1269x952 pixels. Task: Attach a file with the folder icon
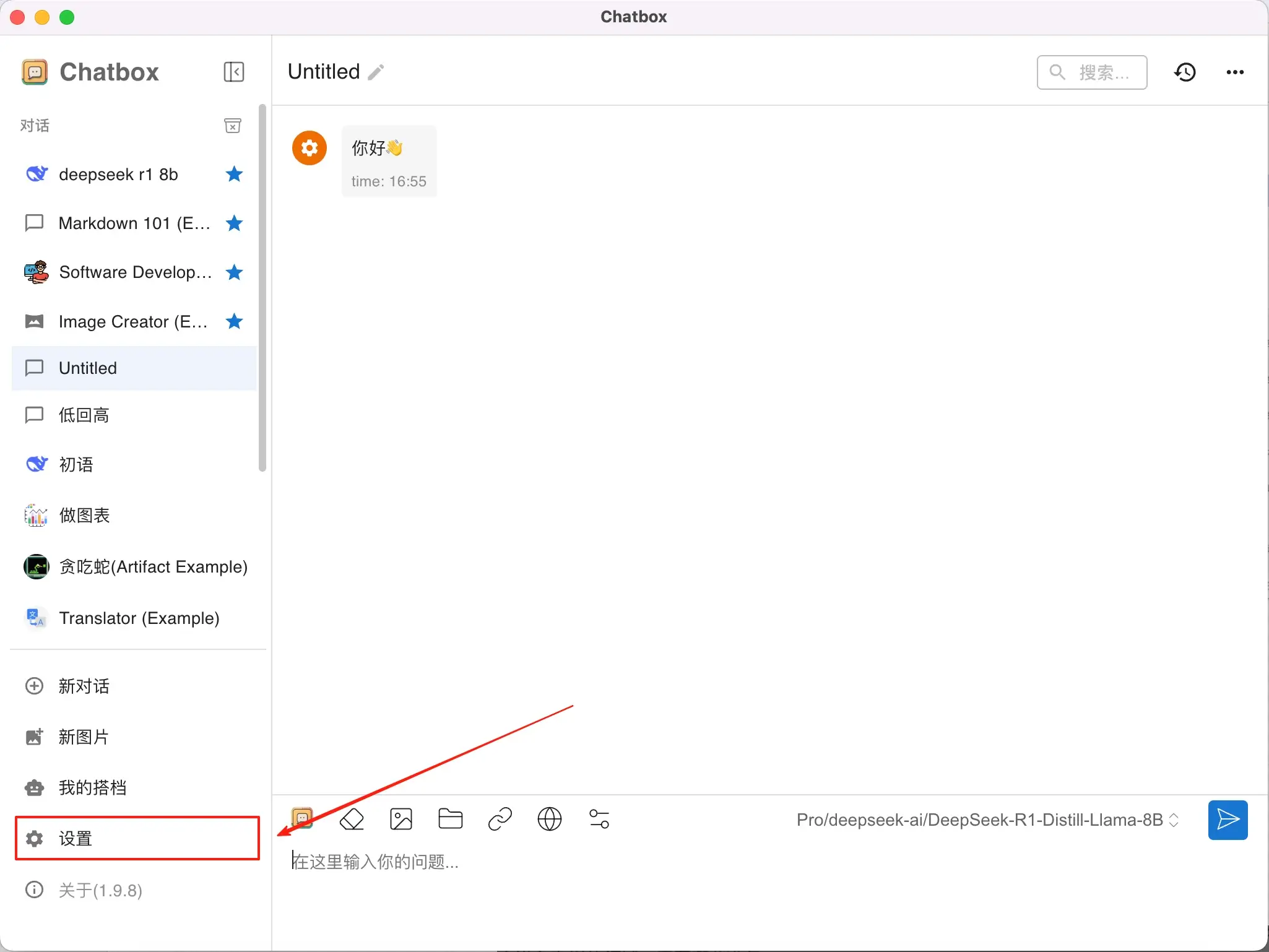click(451, 819)
